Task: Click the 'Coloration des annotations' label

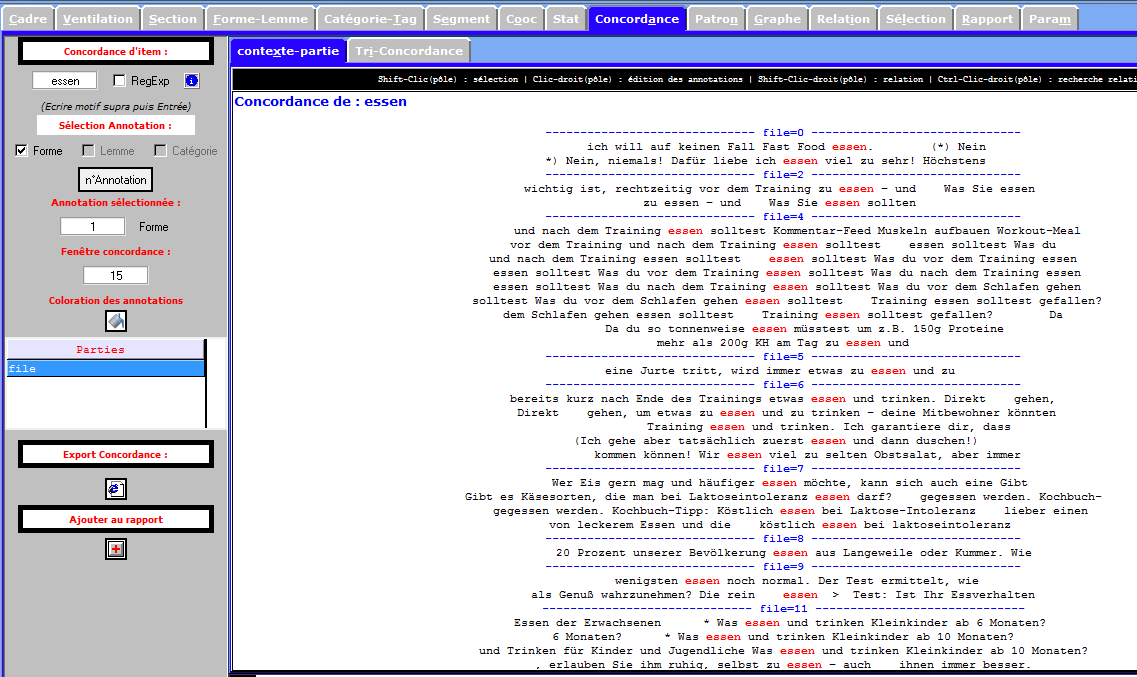Action: pos(116,300)
